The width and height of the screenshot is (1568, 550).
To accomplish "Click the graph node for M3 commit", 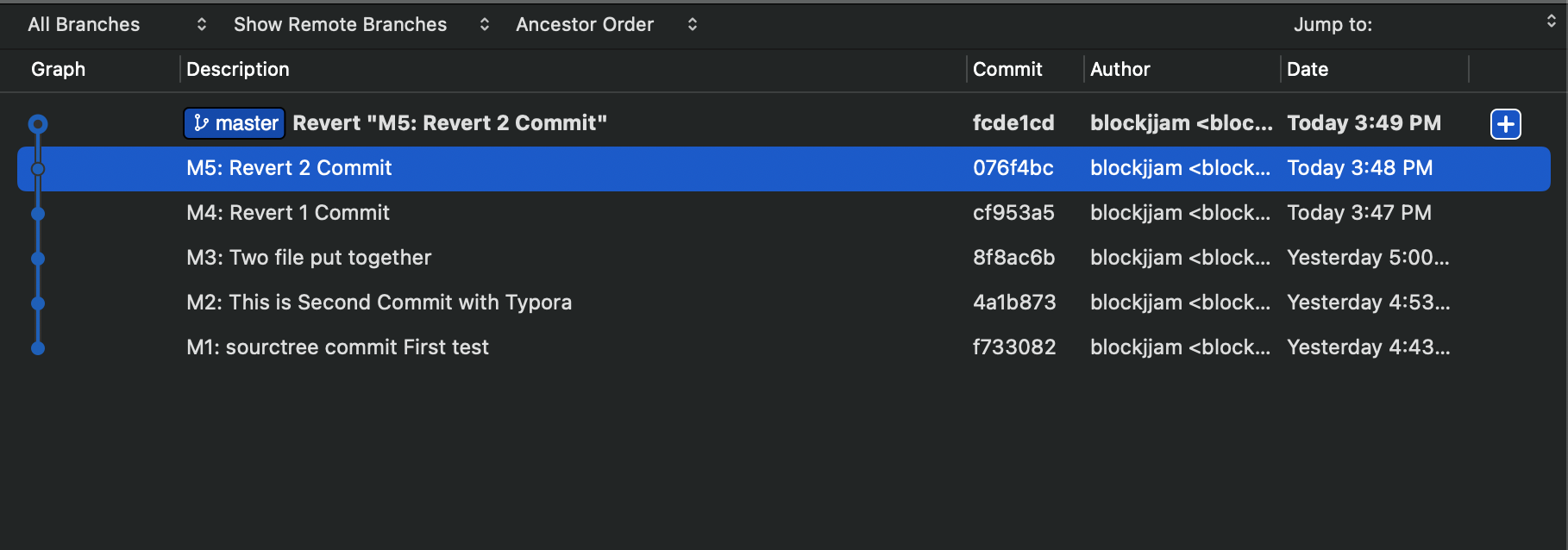I will click(38, 259).
